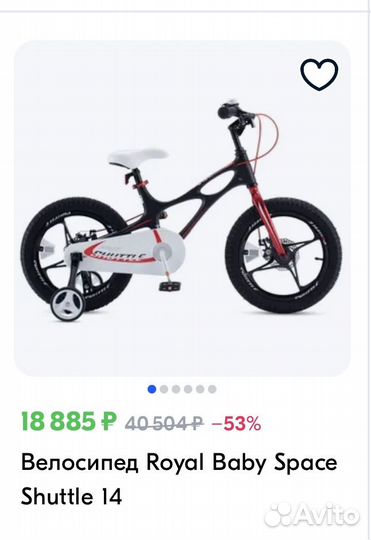Click the −53% discount label

(x=237, y=423)
